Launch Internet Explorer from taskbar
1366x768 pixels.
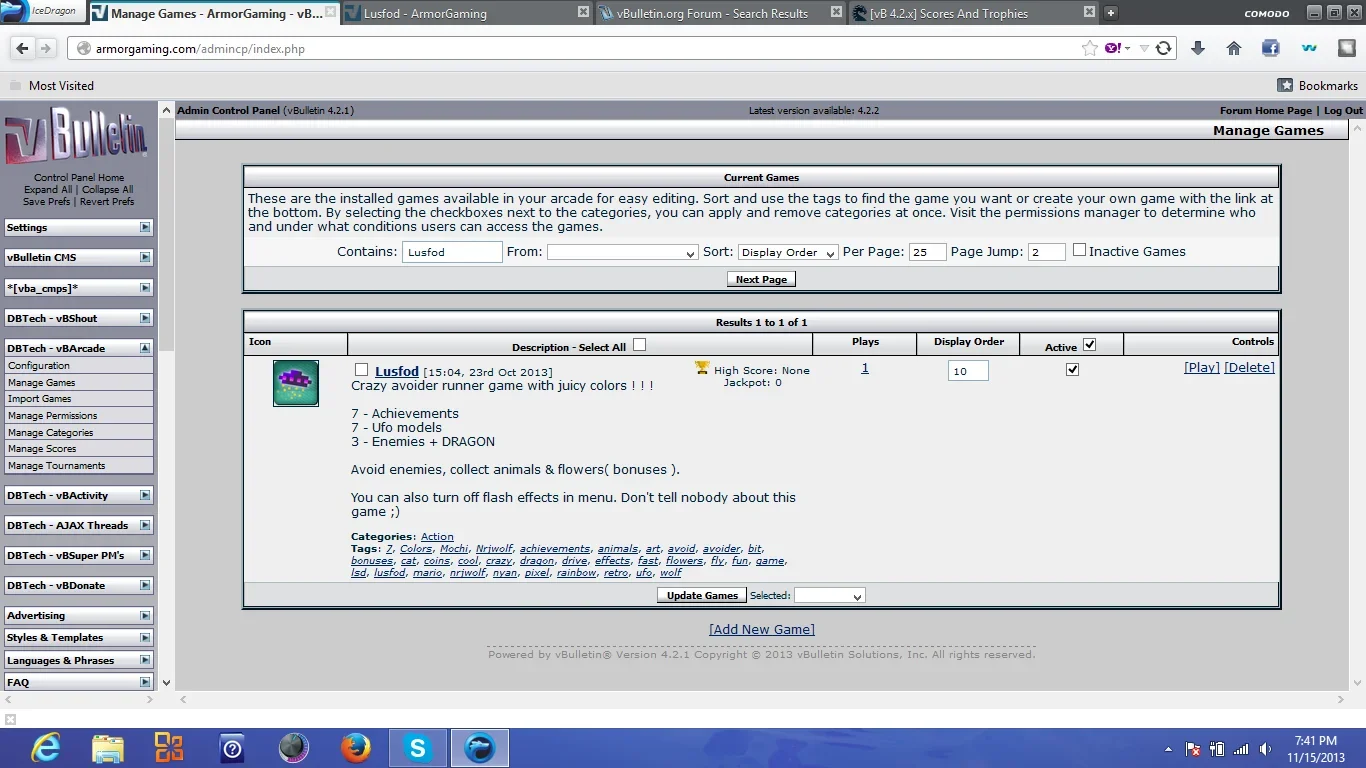(x=45, y=747)
